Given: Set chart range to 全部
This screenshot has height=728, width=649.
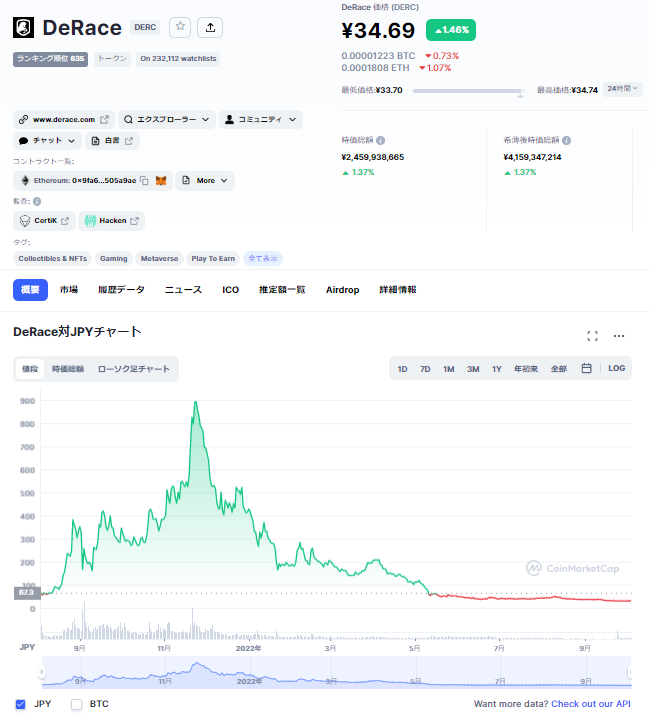Looking at the screenshot, I should [x=558, y=369].
